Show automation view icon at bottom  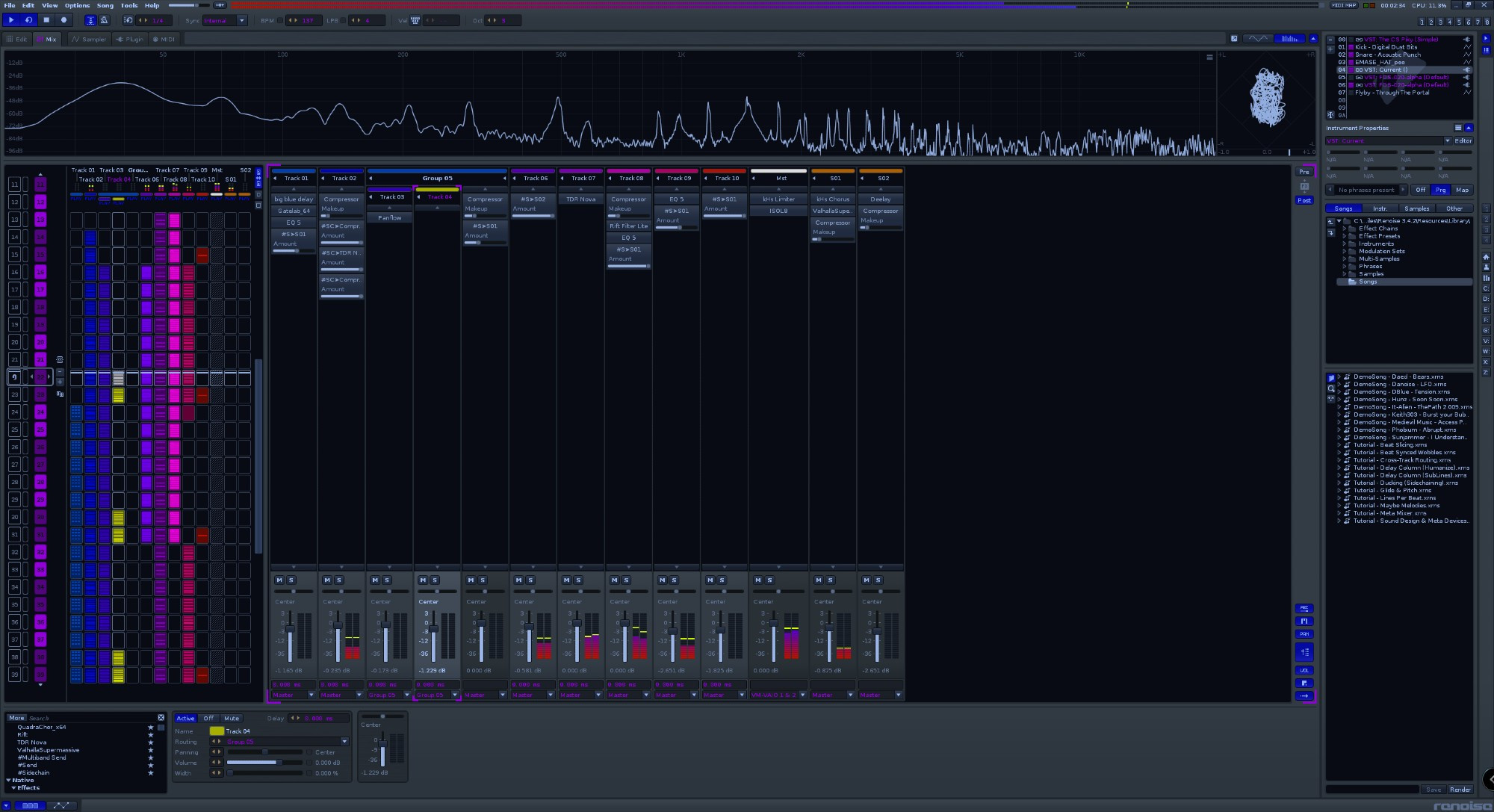tap(62, 805)
